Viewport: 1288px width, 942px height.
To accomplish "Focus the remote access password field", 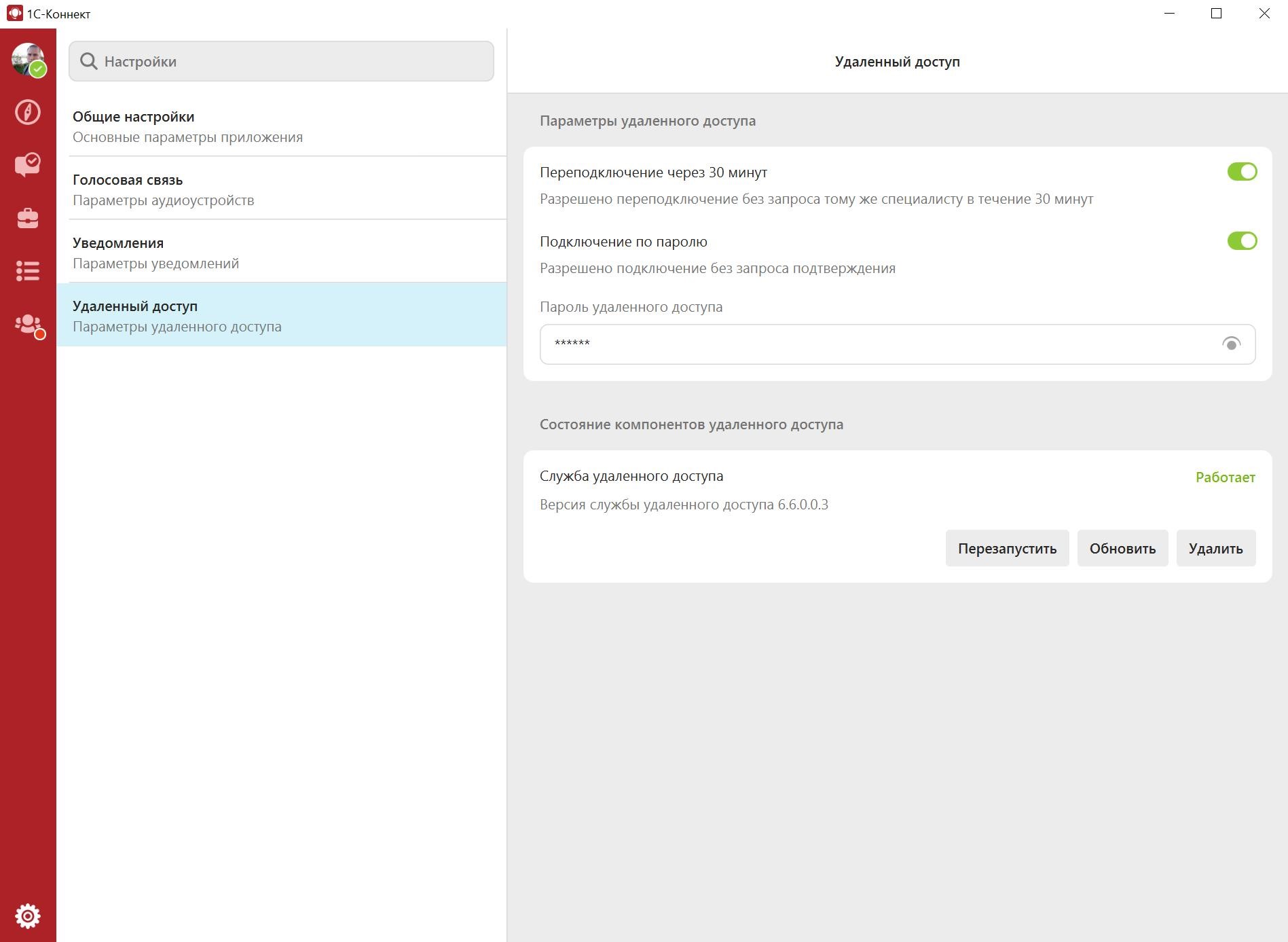I will [876, 344].
